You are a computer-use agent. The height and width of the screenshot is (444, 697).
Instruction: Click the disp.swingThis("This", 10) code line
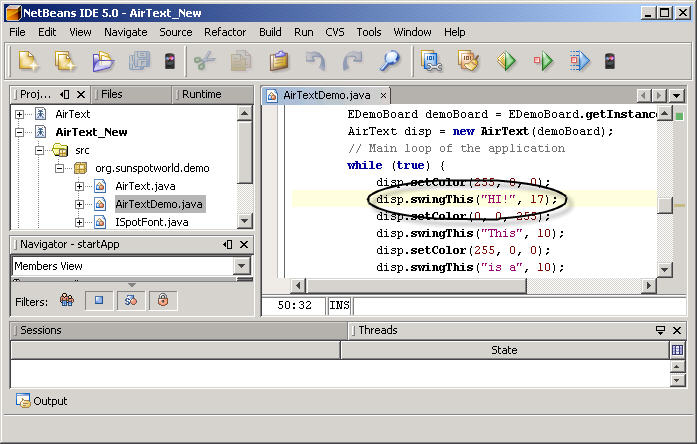tap(470, 233)
